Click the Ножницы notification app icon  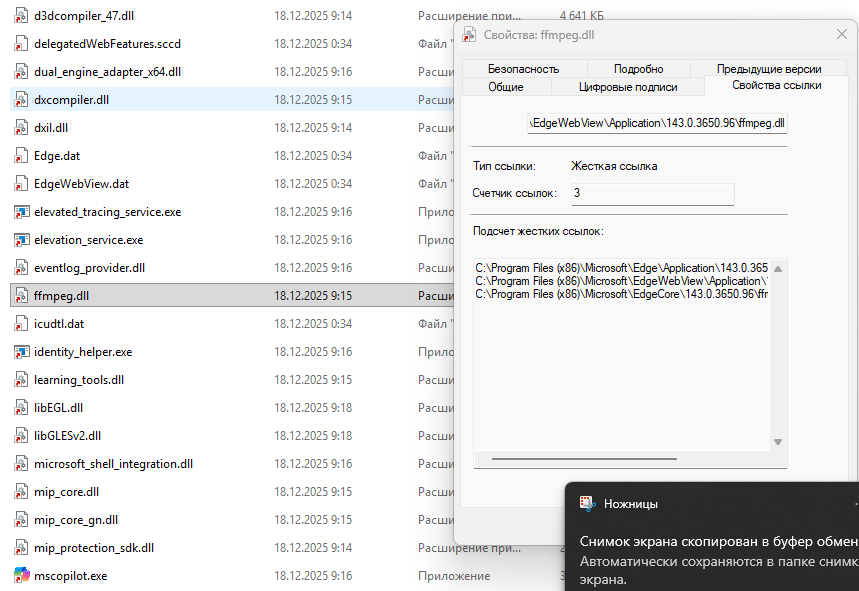(587, 504)
